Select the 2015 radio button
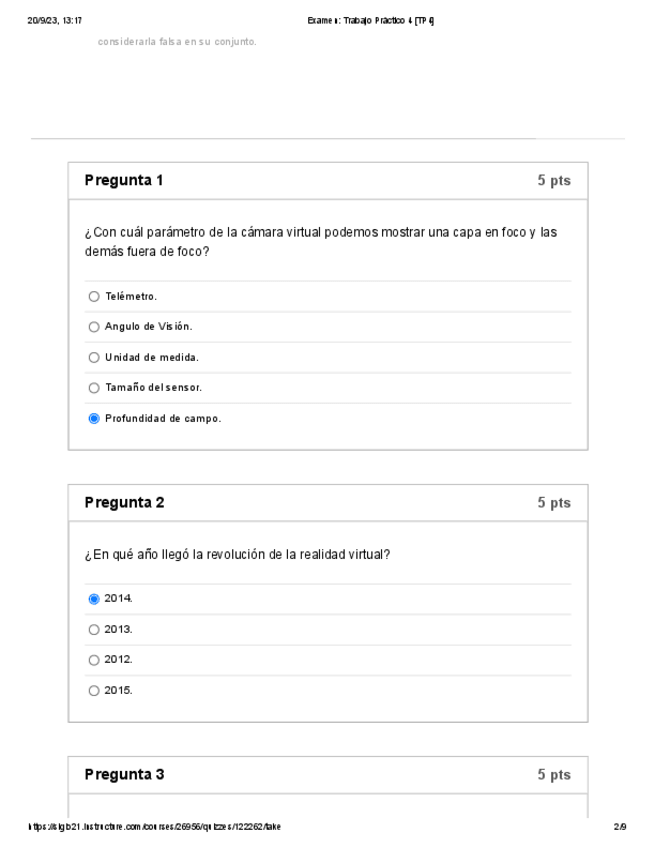Viewport: 655px width, 848px height. tap(94, 690)
